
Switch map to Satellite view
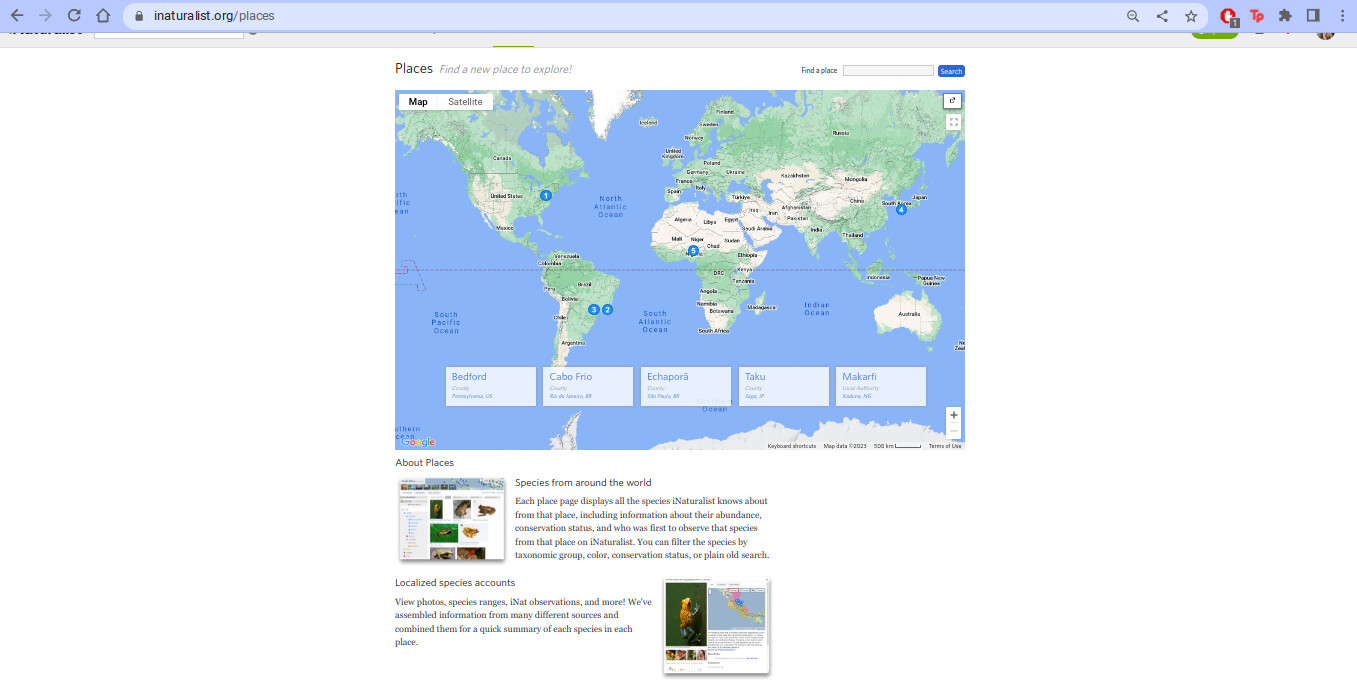click(465, 102)
